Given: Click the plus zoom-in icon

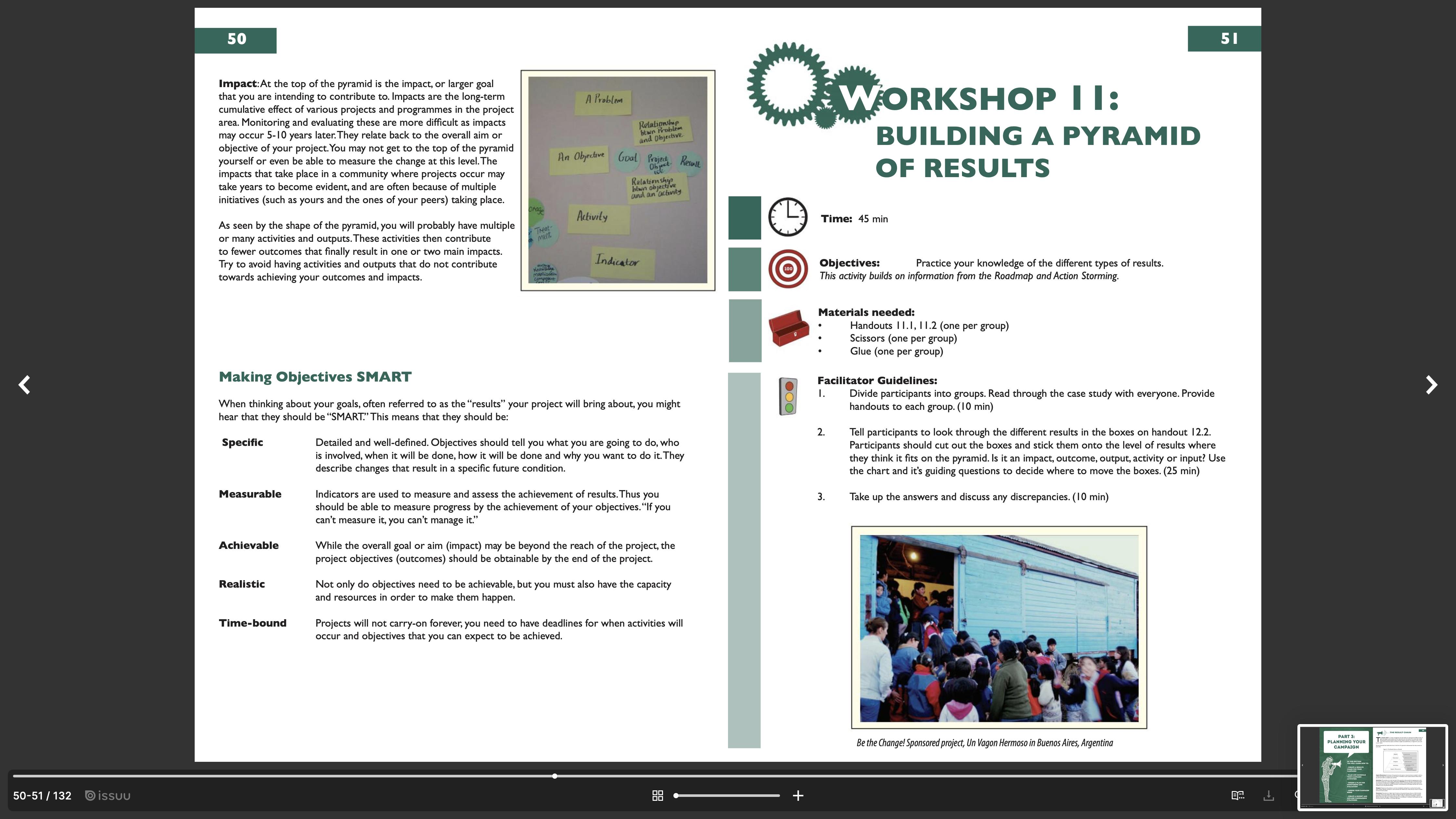Looking at the screenshot, I should tap(798, 795).
